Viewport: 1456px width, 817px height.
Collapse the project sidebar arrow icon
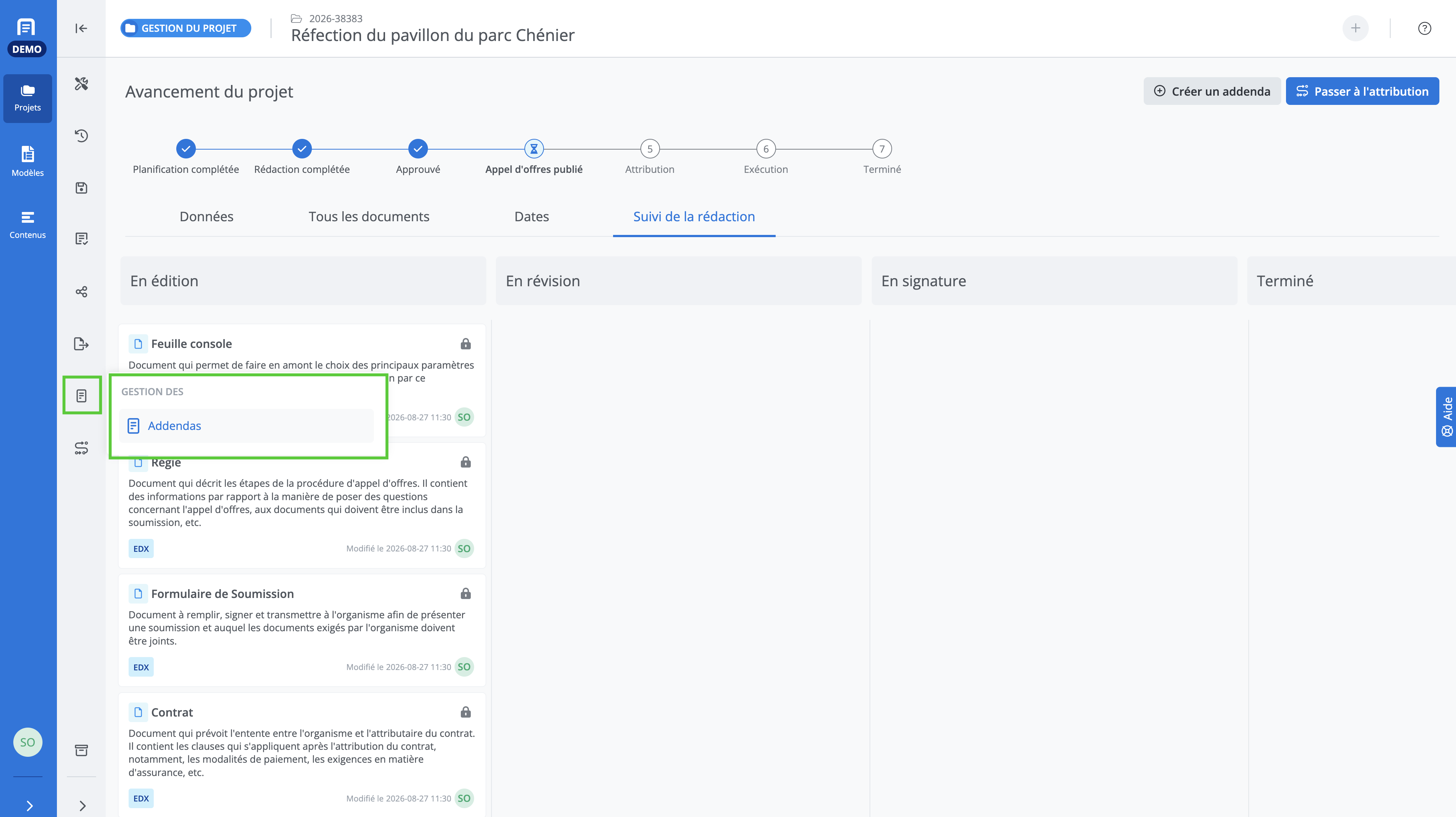tap(81, 28)
